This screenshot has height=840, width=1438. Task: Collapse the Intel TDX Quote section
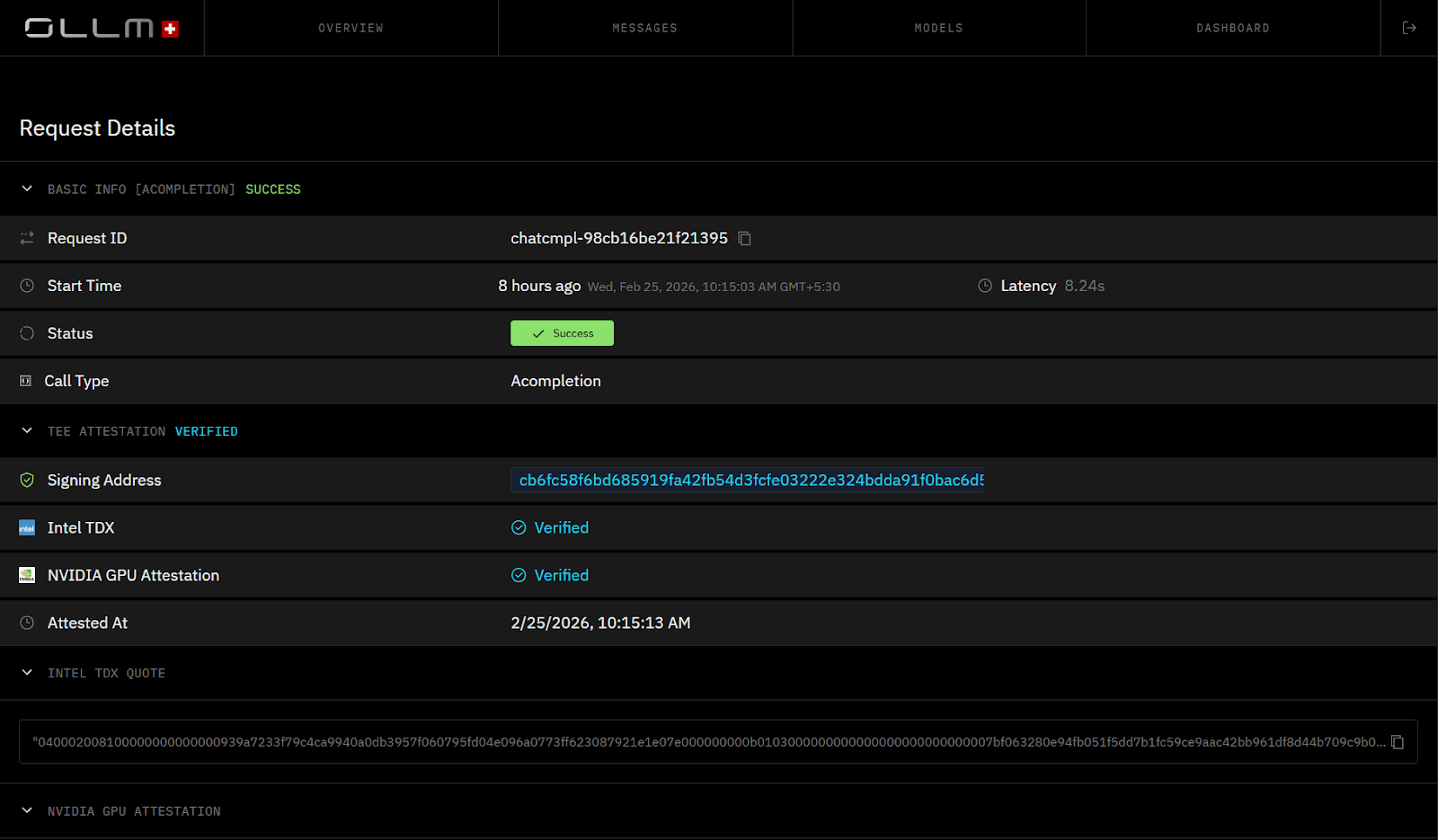(27, 673)
